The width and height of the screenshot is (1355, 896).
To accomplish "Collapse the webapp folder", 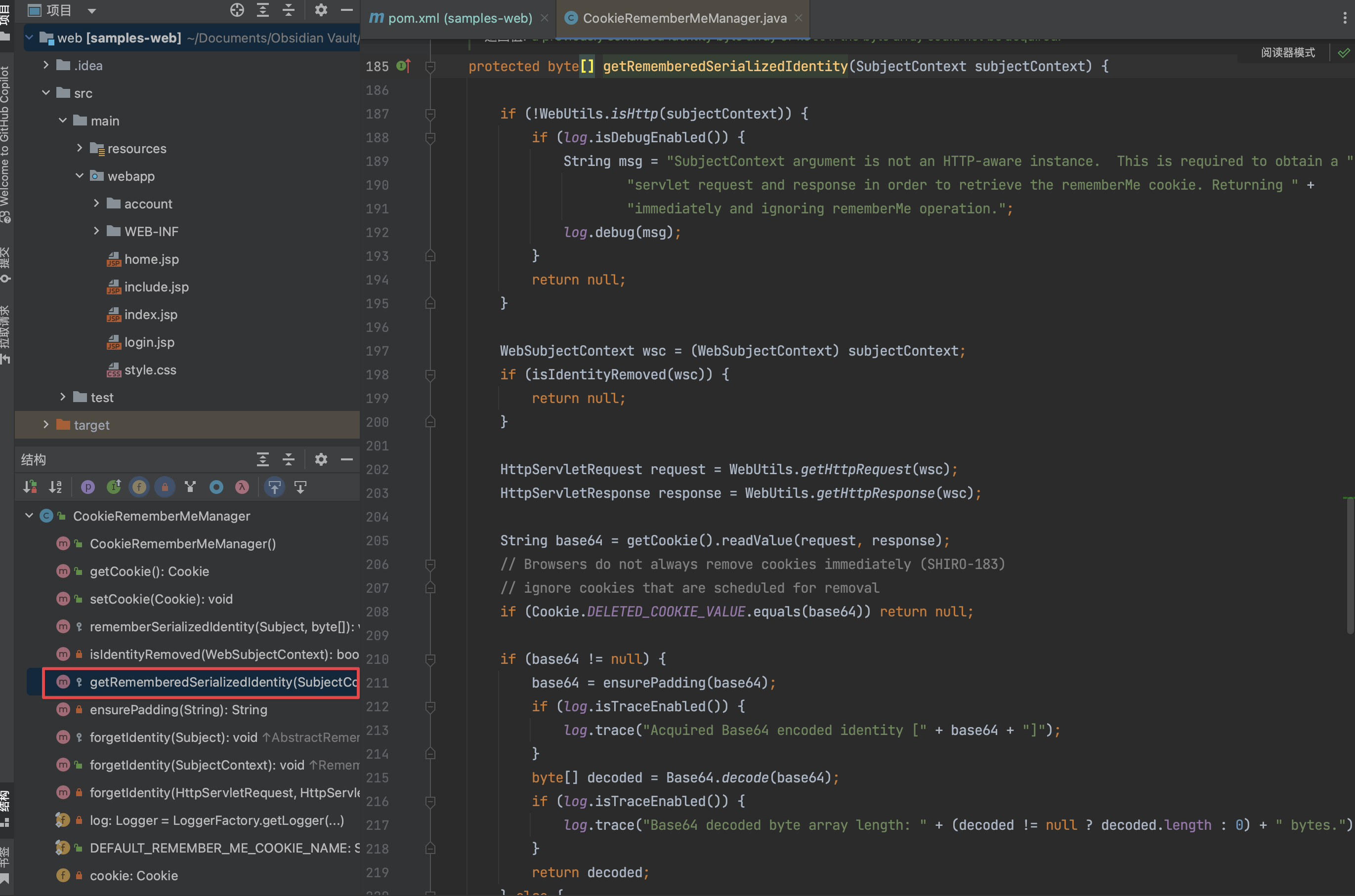I will coord(80,175).
